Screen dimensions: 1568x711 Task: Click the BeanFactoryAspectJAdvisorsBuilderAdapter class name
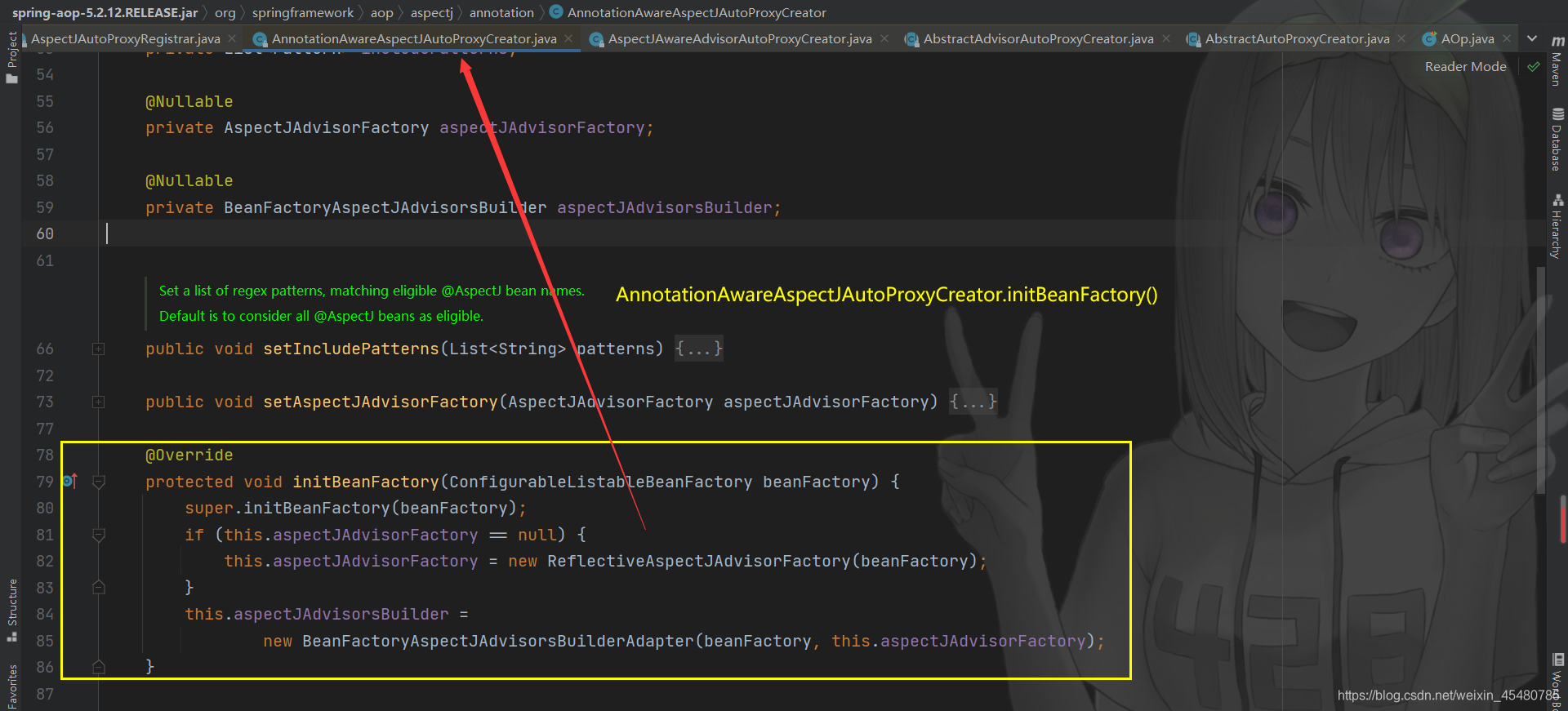(498, 642)
